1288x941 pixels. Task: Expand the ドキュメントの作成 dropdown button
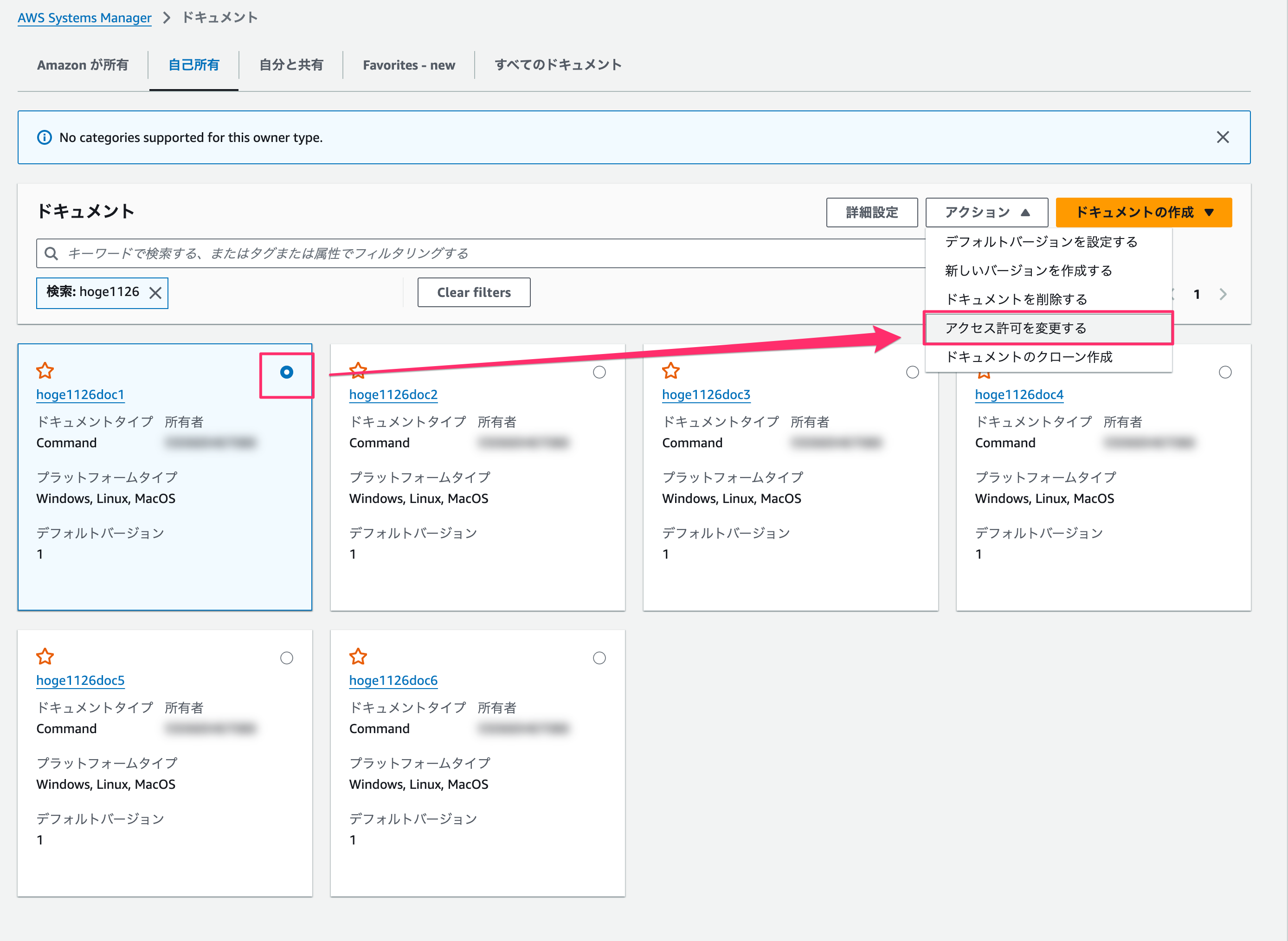tap(1143, 213)
